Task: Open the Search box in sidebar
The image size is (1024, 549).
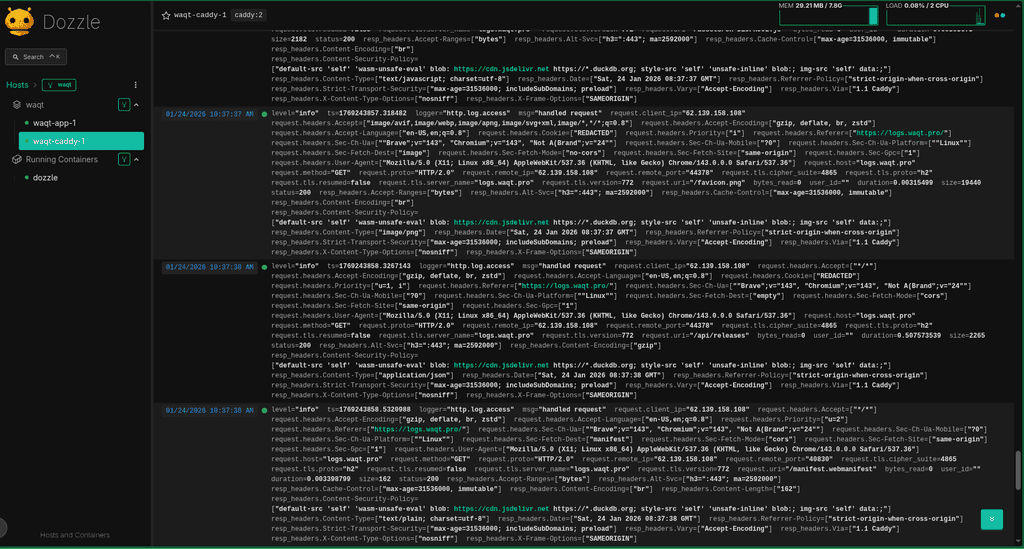Action: coord(36,57)
